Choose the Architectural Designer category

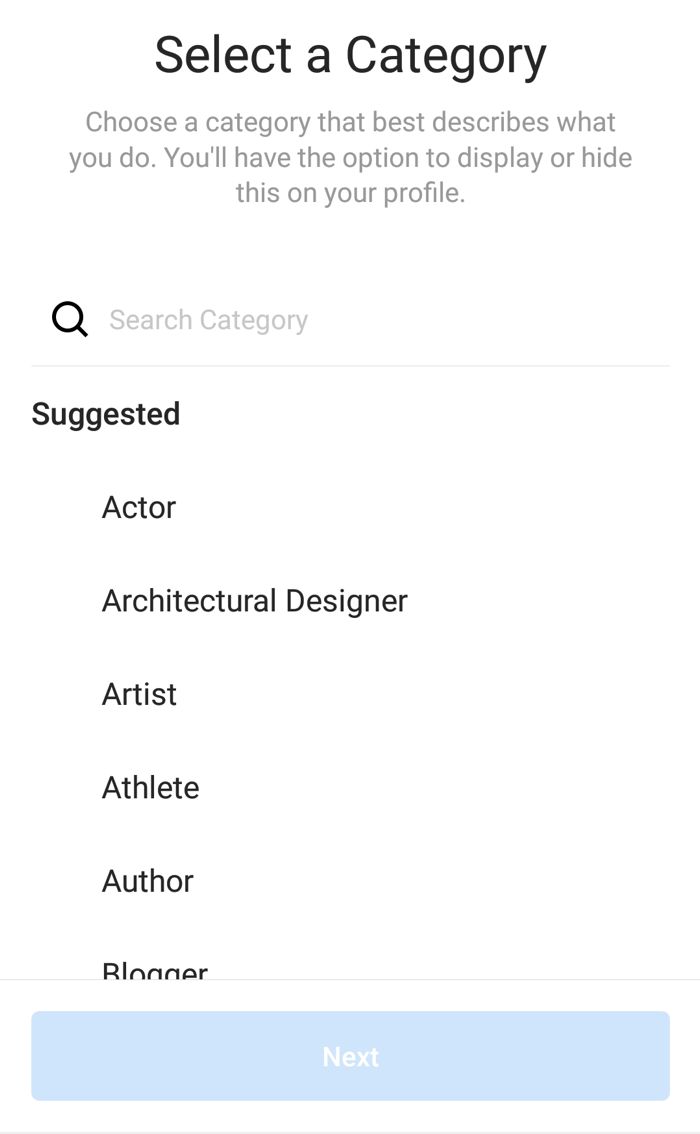tap(254, 601)
